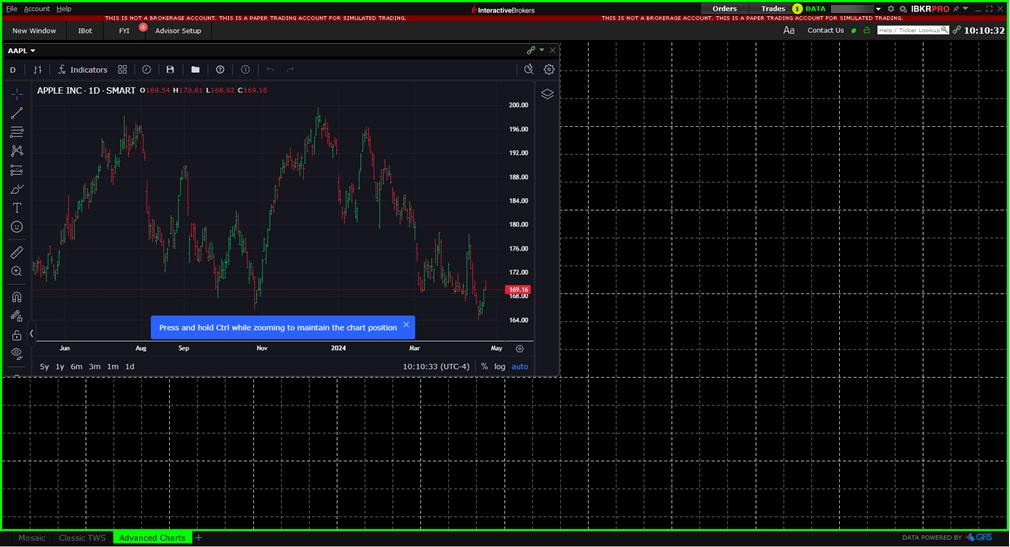Open the Help menu
Image resolution: width=1010 pixels, height=547 pixels.
[x=64, y=9]
